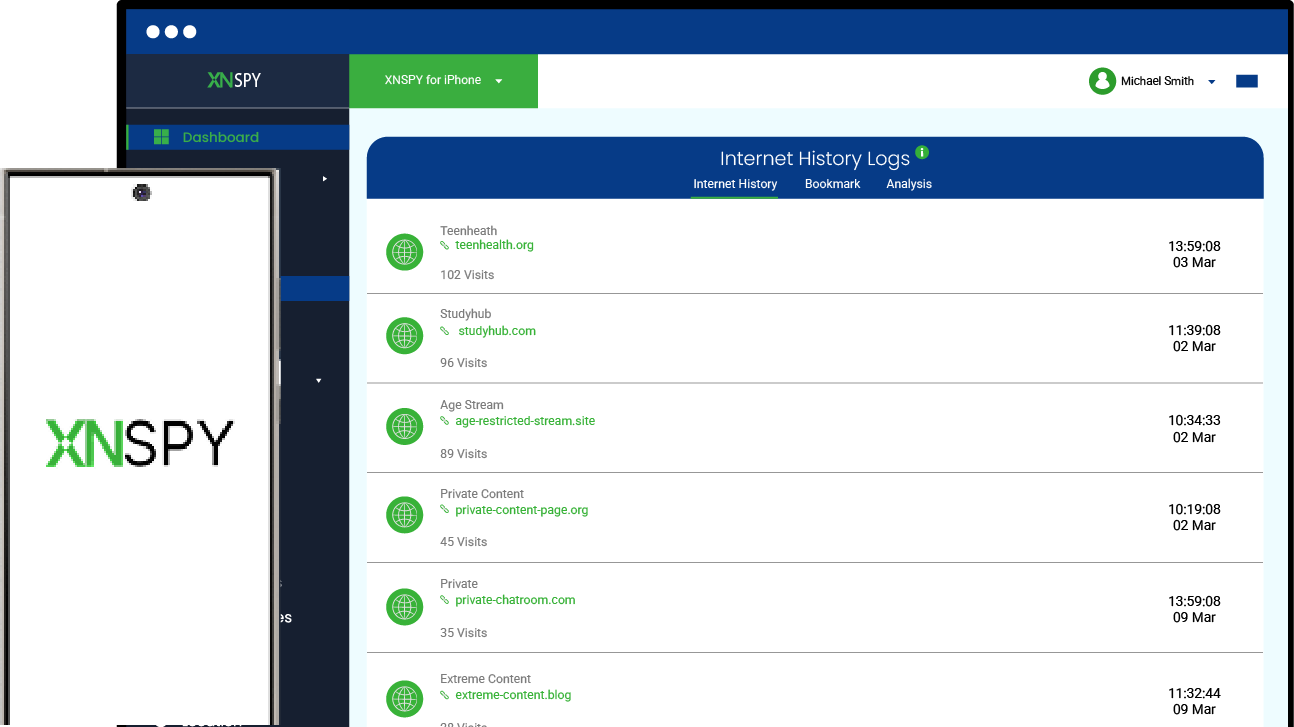Click the XNSPY logo in the sidebar header
The height and width of the screenshot is (727, 1294).
(x=234, y=80)
